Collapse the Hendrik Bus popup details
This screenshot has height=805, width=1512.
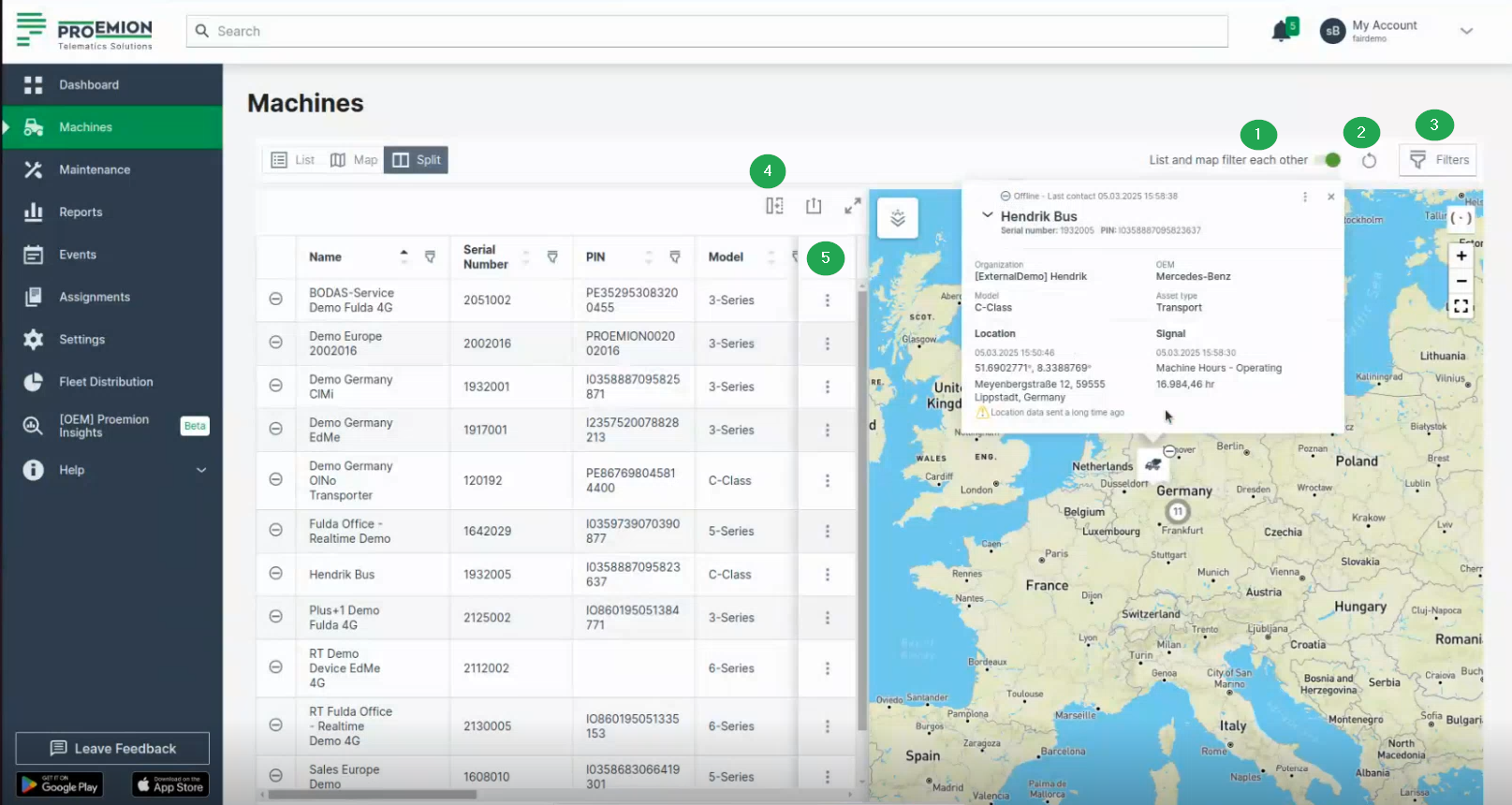tap(987, 215)
